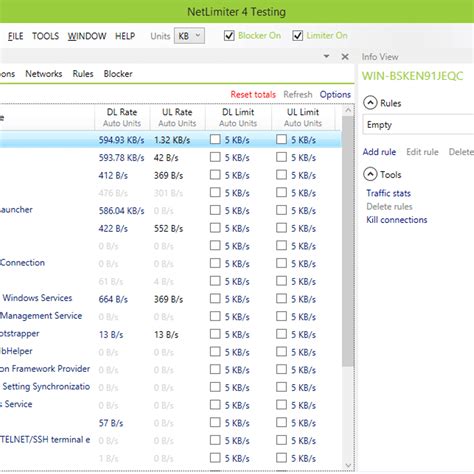474x474 pixels.
Task: Enable UL Limit for the 594.93 KB/s row
Action: tap(281, 139)
